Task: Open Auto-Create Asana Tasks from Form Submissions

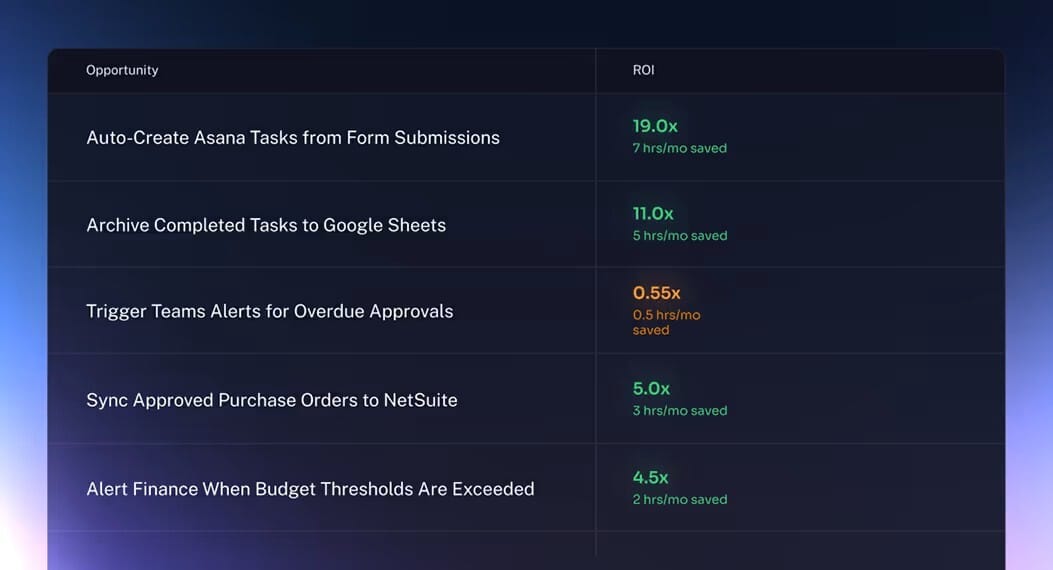Action: click(293, 138)
